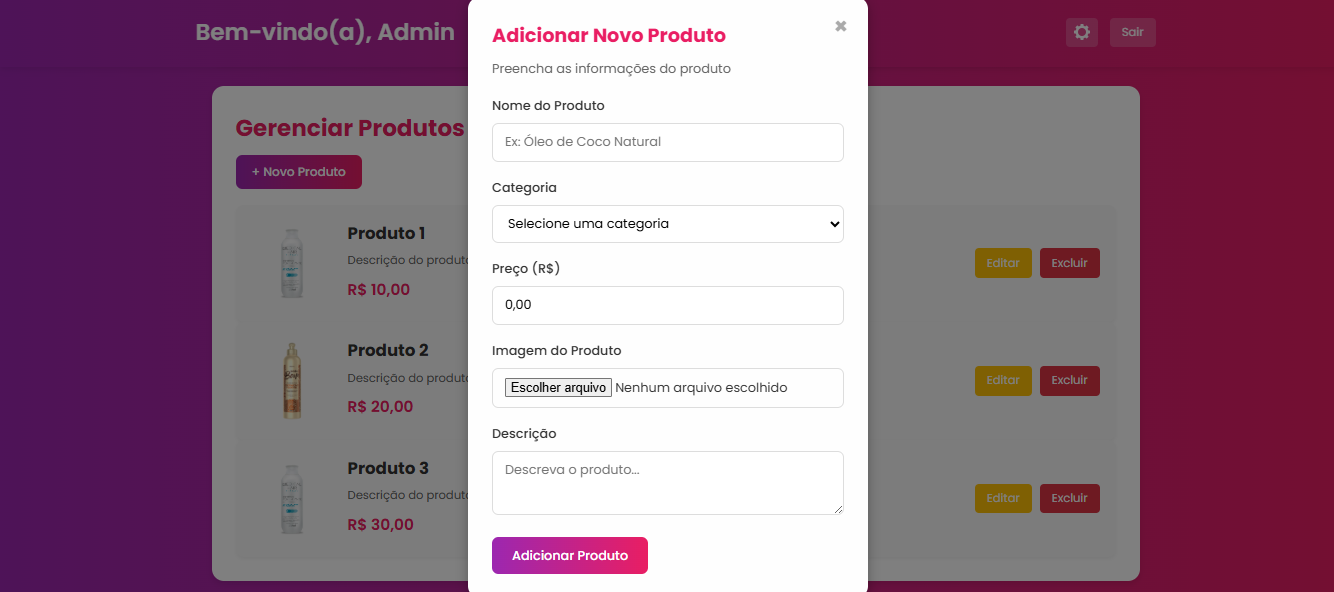Click the + Novo Produto button

[x=298, y=171]
